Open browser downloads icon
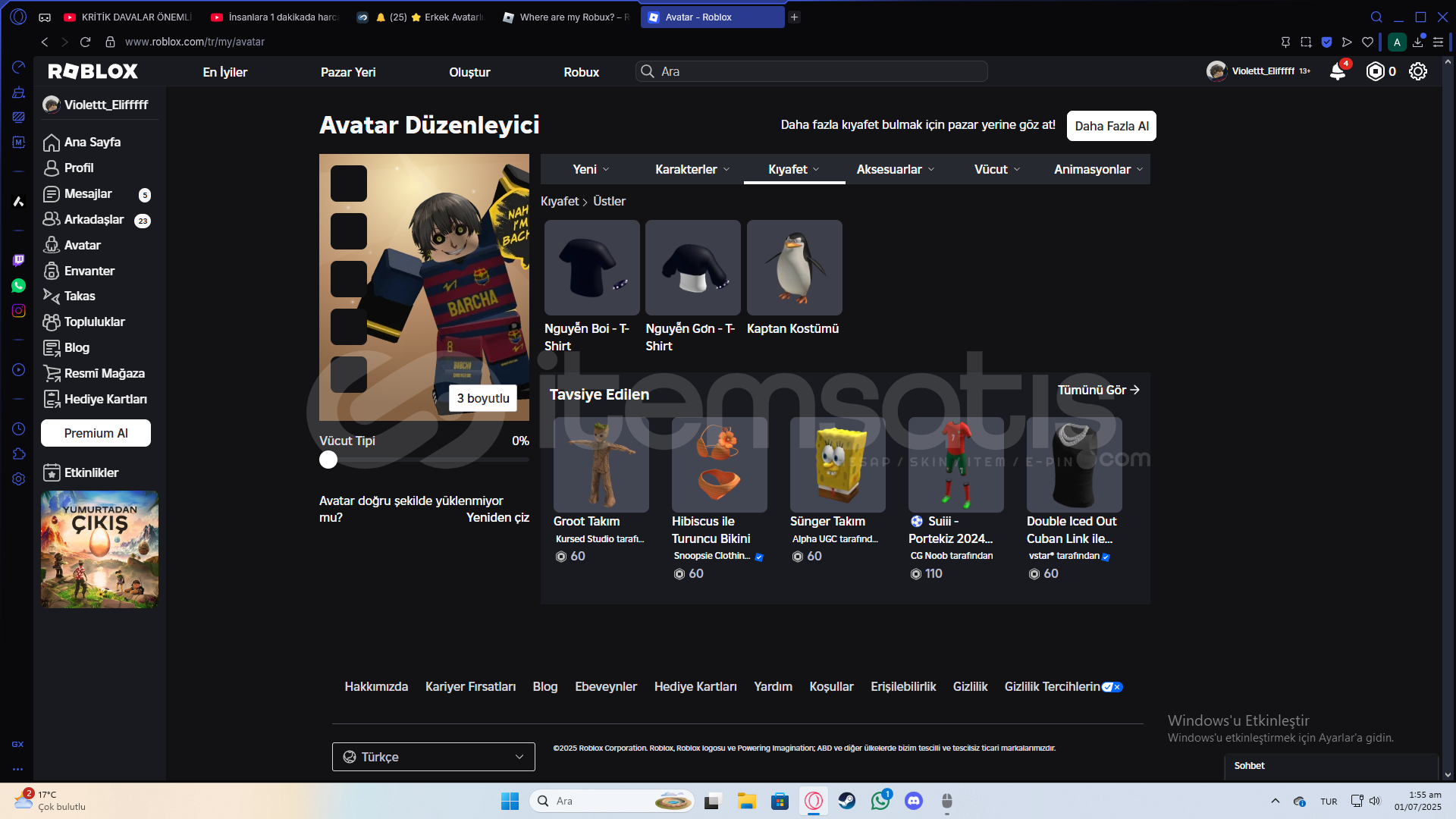The width and height of the screenshot is (1456, 819). pyautogui.click(x=1417, y=42)
